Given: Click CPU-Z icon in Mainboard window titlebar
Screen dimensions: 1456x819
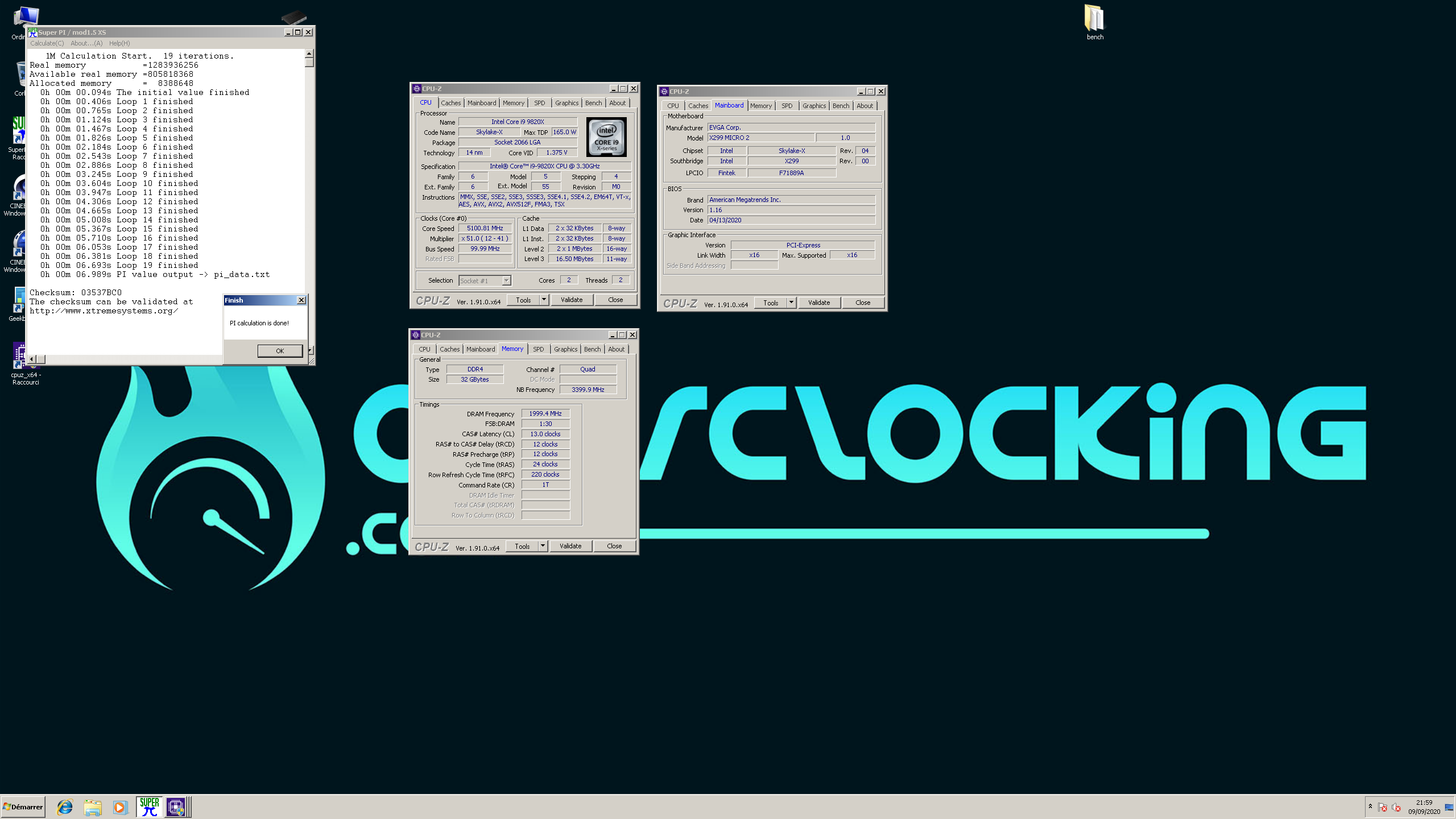Looking at the screenshot, I should click(x=664, y=92).
